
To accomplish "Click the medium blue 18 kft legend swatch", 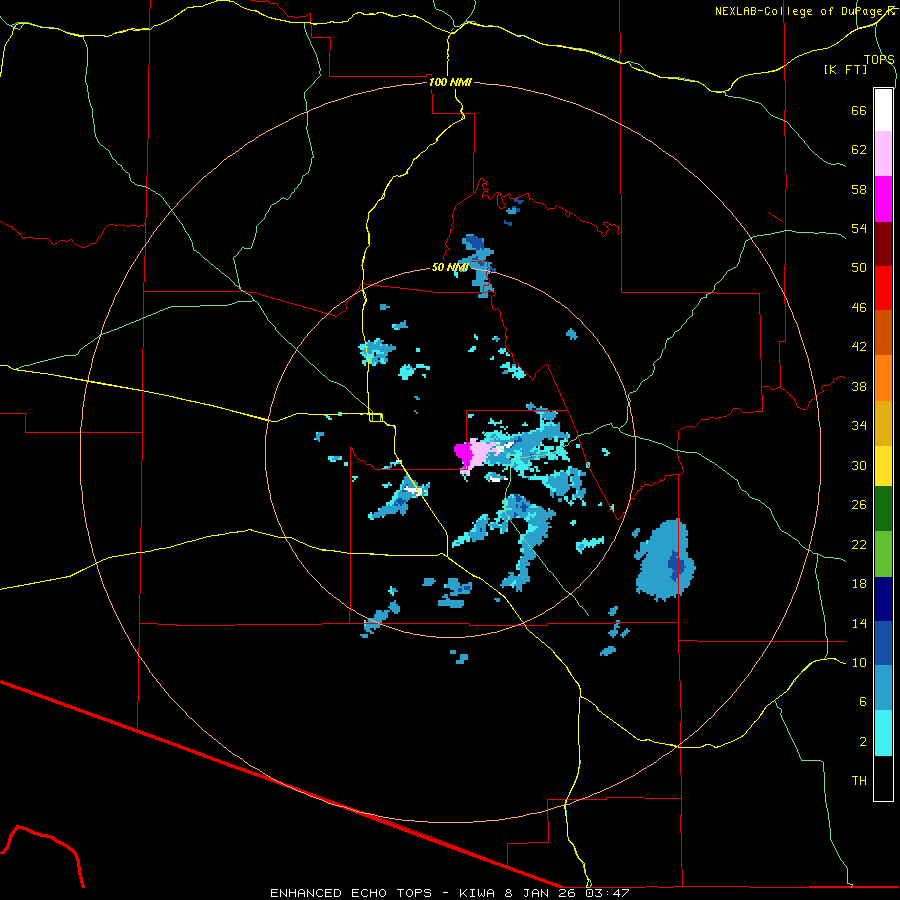I will [x=883, y=643].
